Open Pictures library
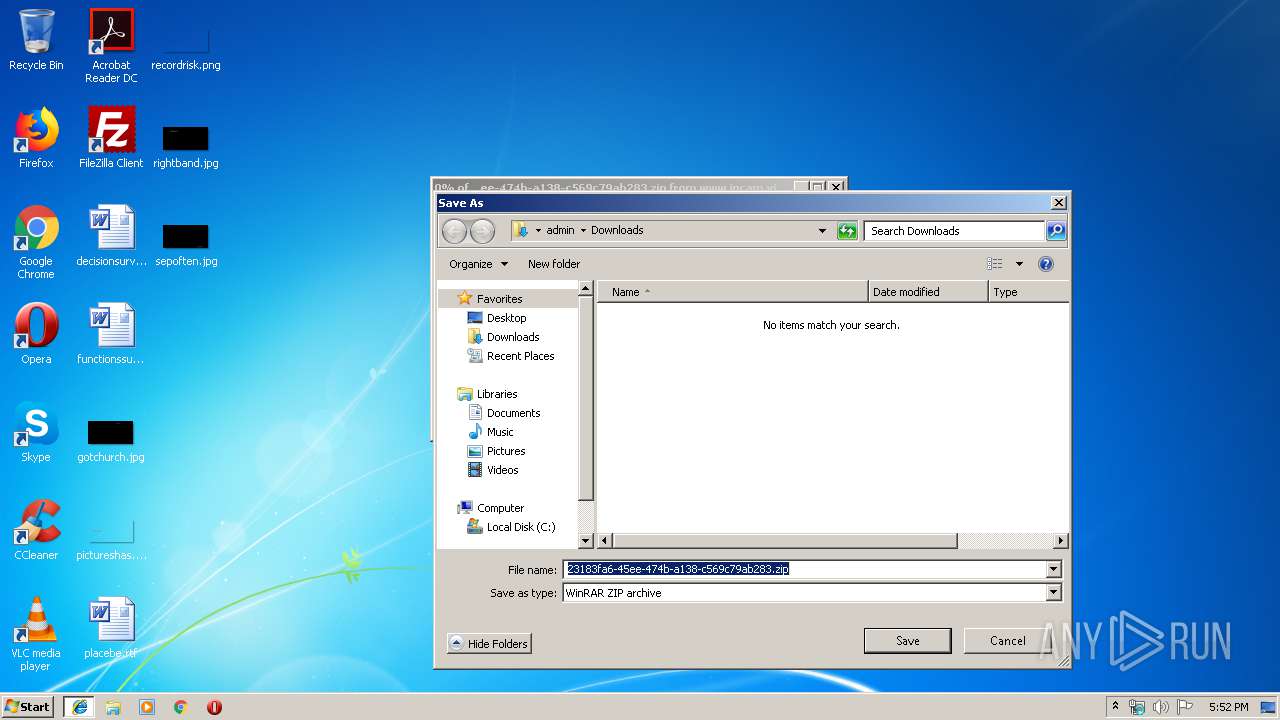This screenshot has width=1280, height=720. point(506,451)
